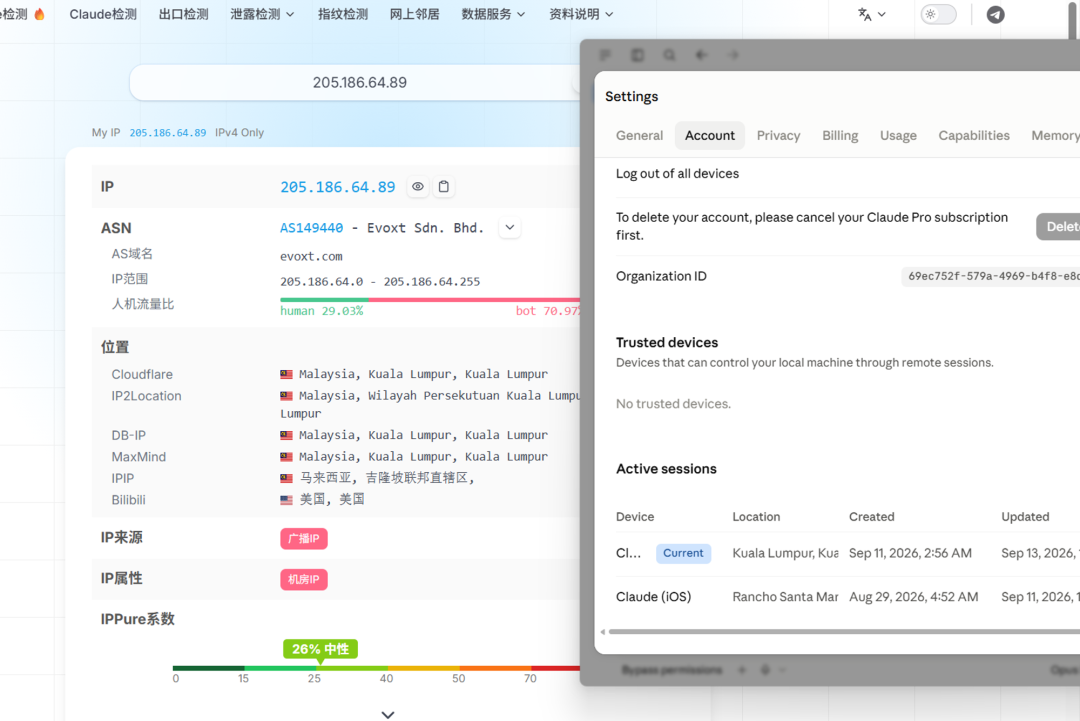Switch to the General settings tab
This screenshot has width=1080, height=721.
pos(639,136)
